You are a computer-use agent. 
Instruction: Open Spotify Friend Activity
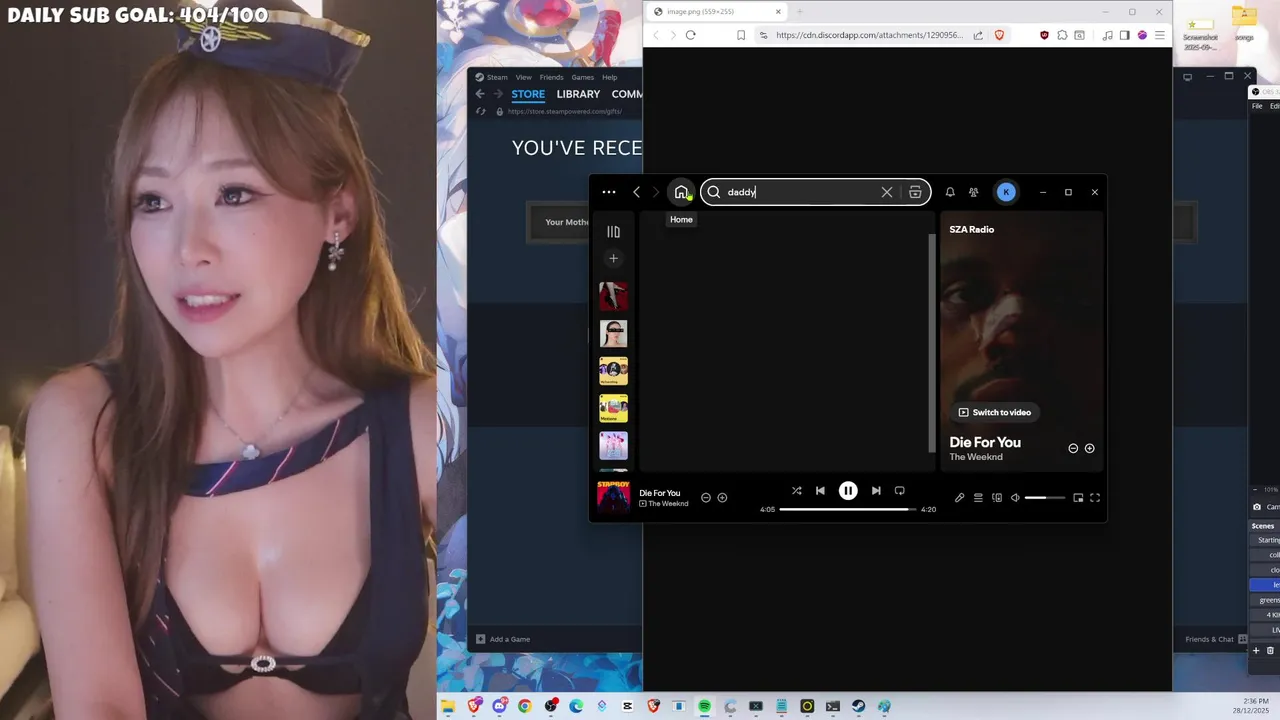[x=973, y=192]
